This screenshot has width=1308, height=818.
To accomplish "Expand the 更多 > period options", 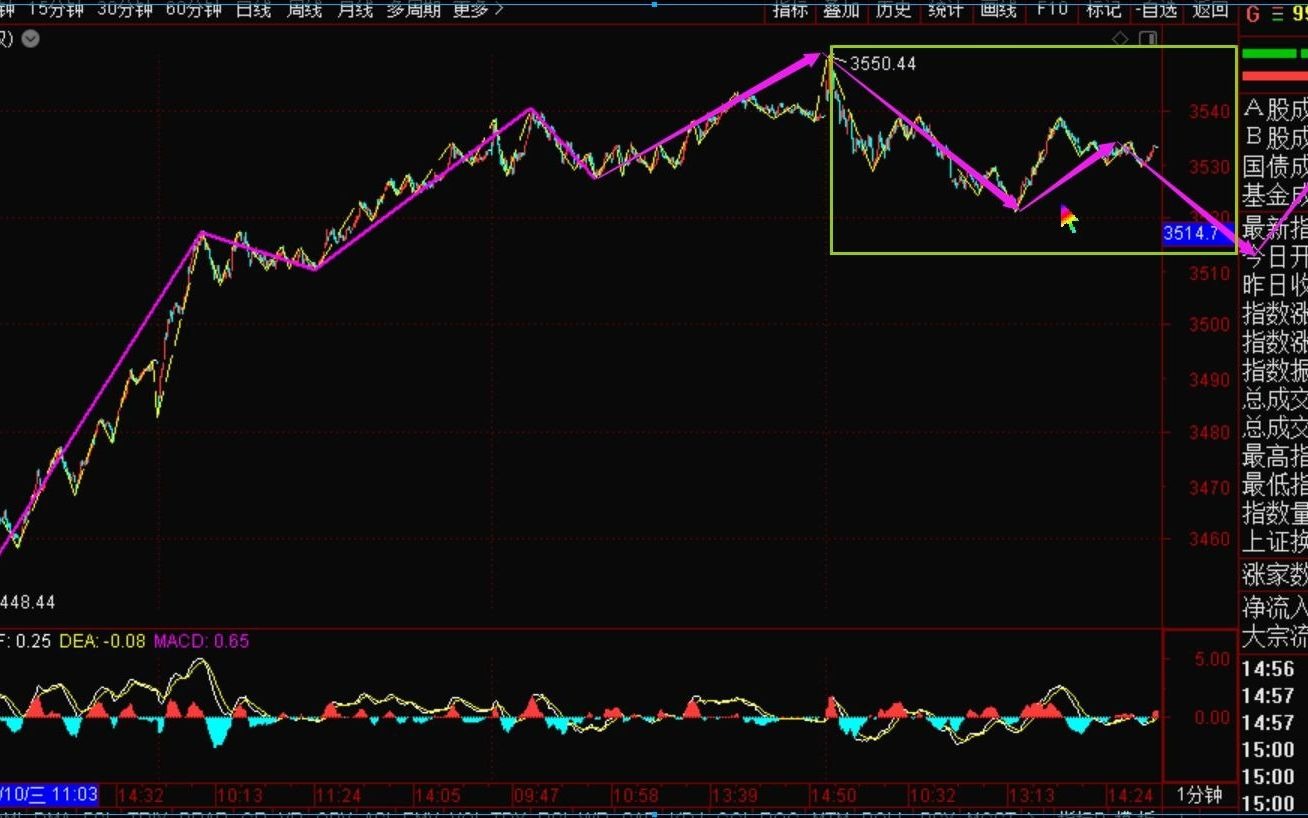I will pyautogui.click(x=478, y=9).
